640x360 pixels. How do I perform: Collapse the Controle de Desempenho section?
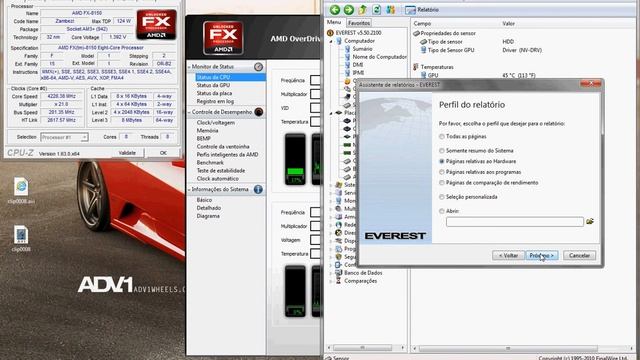(189, 112)
